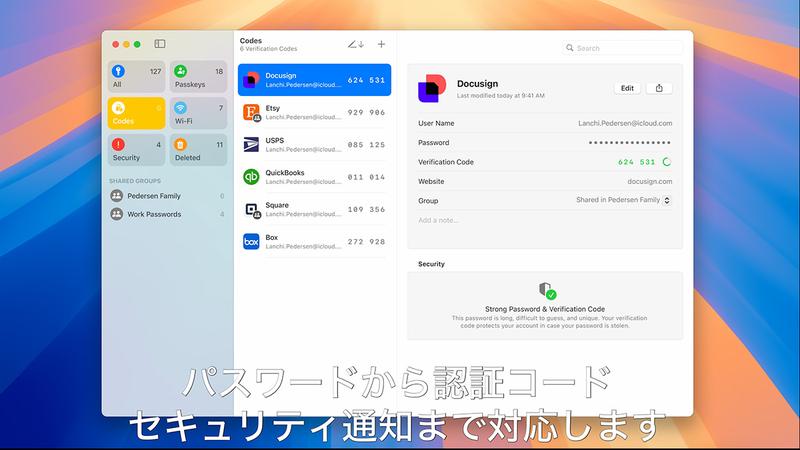Select the Square code entry
Viewport: 800px width, 450px height.
(314, 209)
